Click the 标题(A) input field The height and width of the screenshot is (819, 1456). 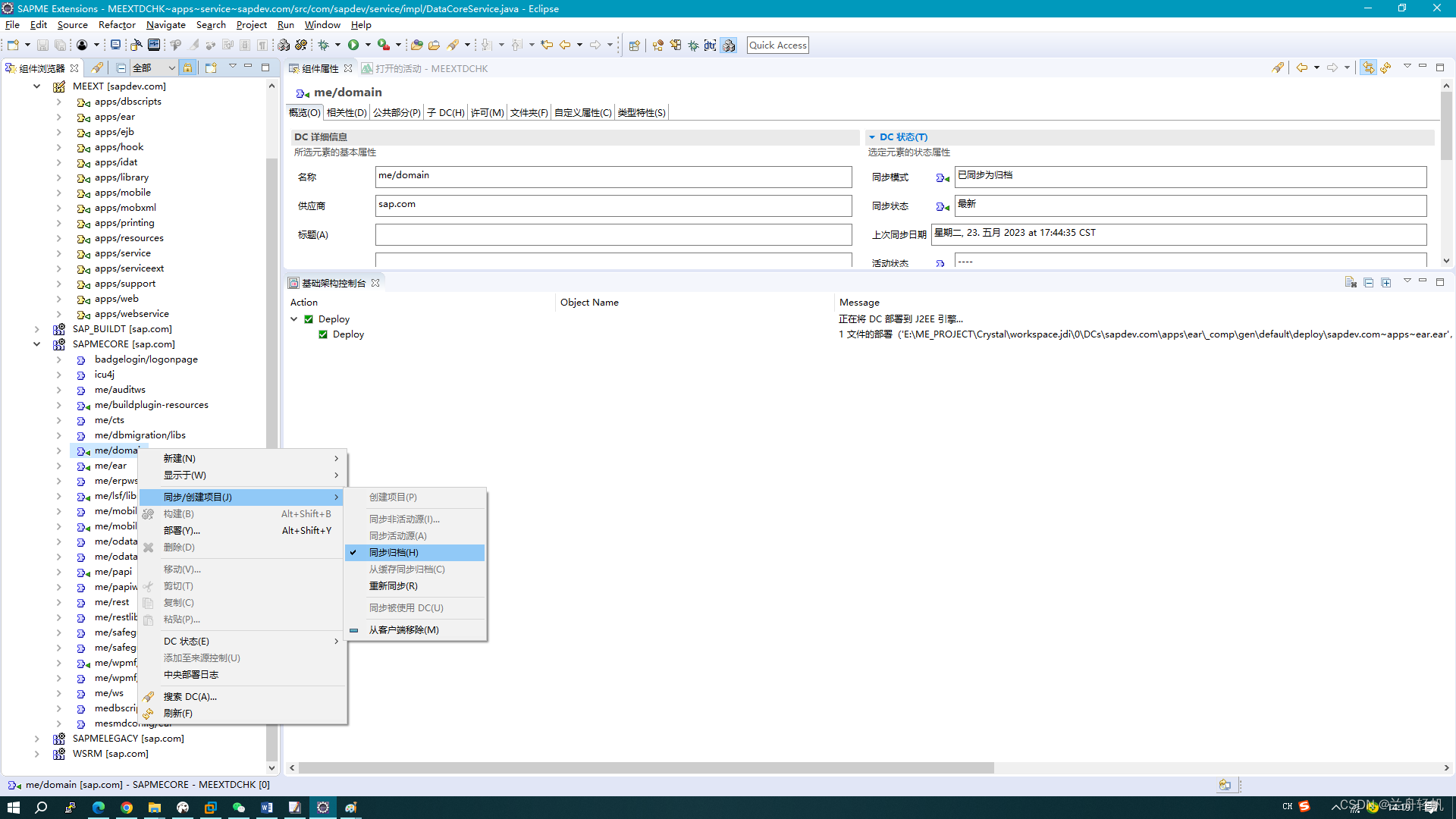click(x=613, y=234)
